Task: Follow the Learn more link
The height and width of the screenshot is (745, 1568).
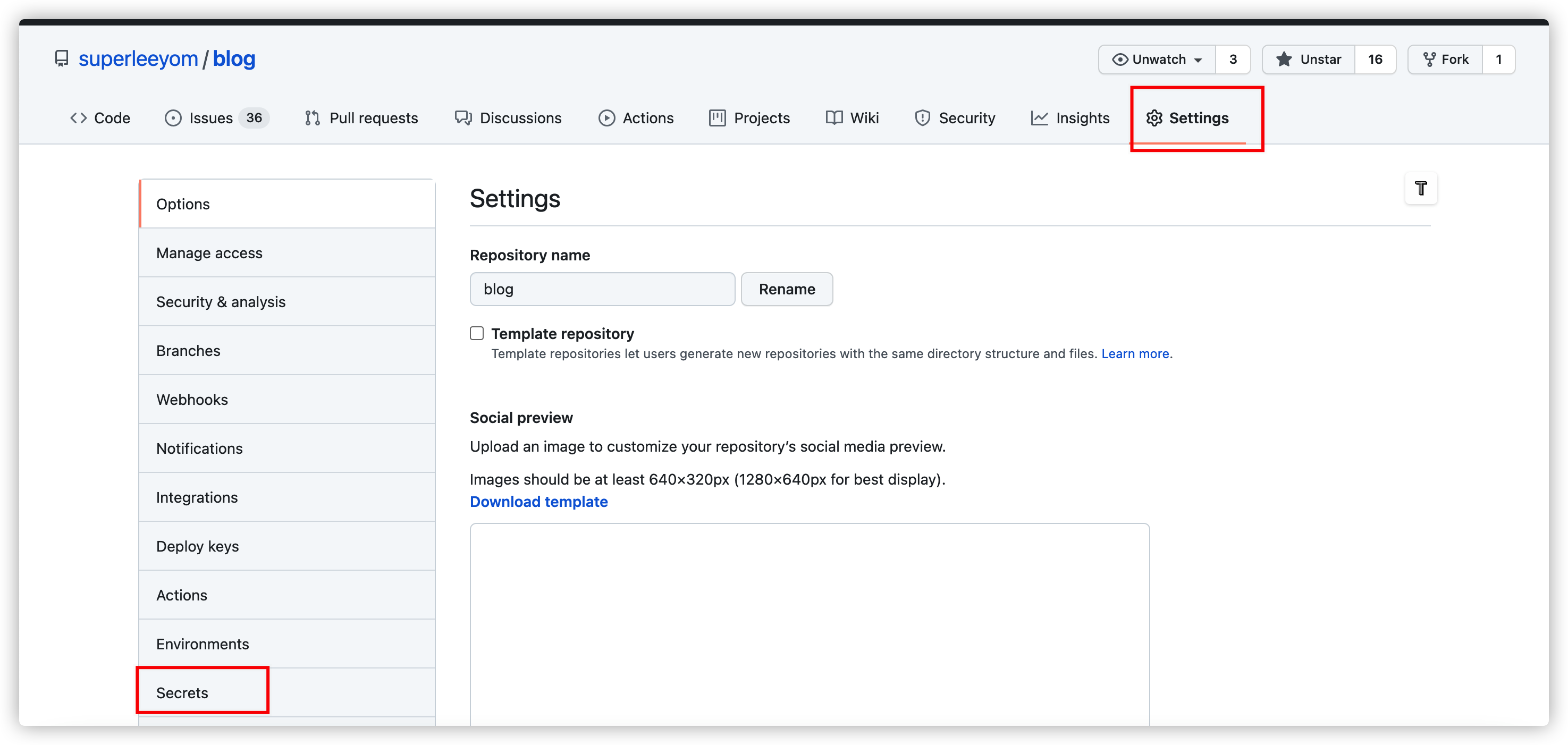Action: (x=1135, y=353)
